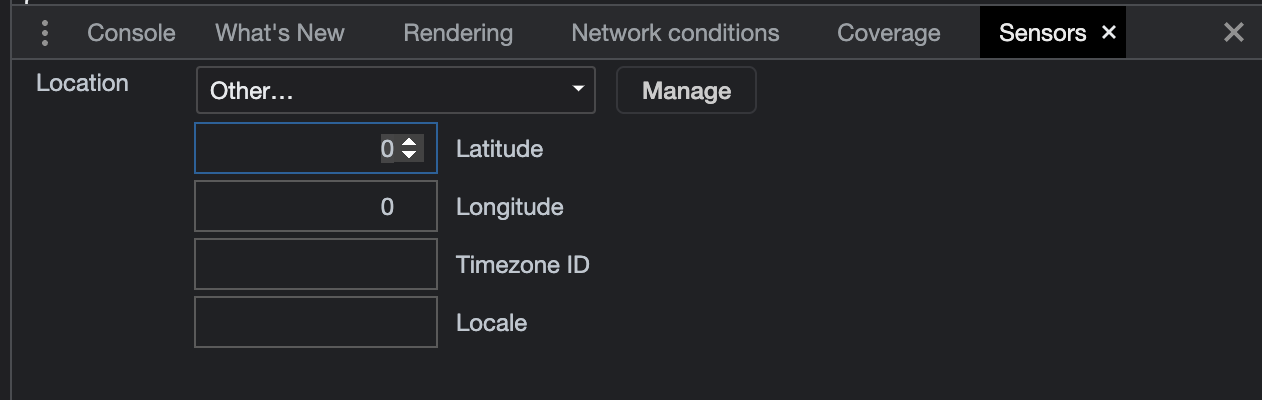Open the Network conditions tab
1262x400 pixels.
(675, 33)
